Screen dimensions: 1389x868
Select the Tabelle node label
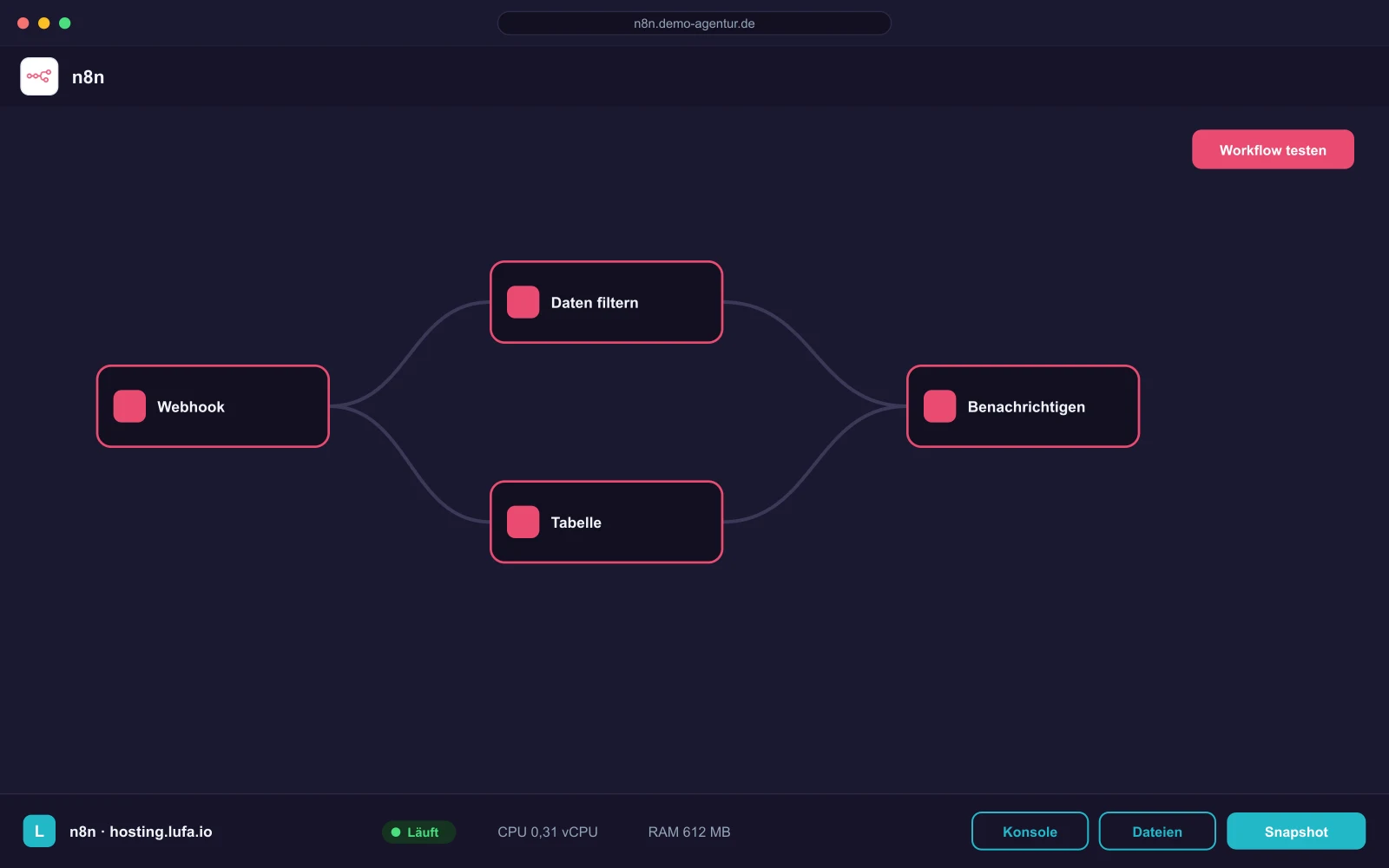[576, 523]
